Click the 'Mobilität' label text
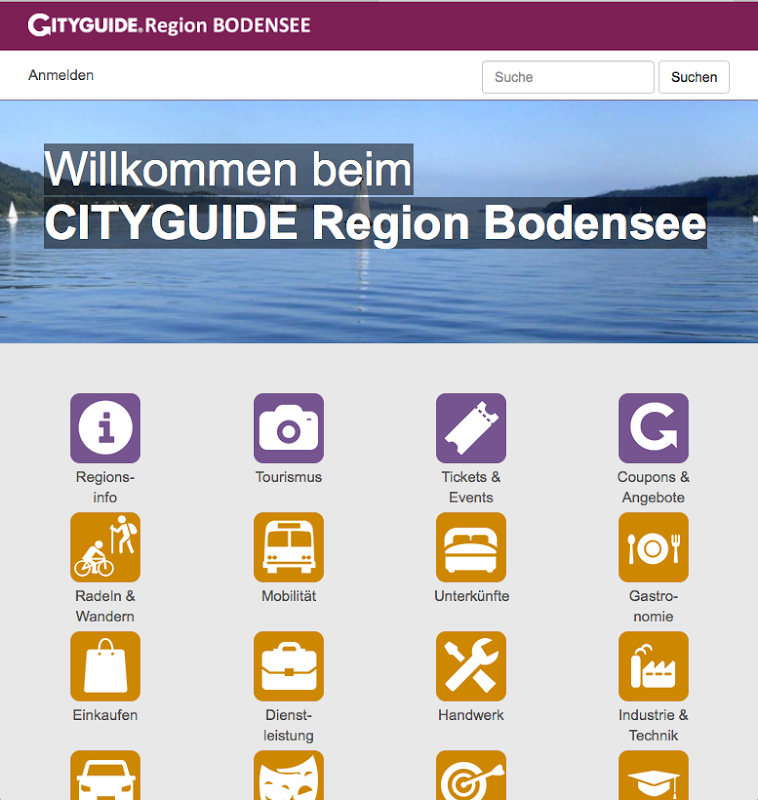Screen dimensions: 758x800 tap(289, 596)
